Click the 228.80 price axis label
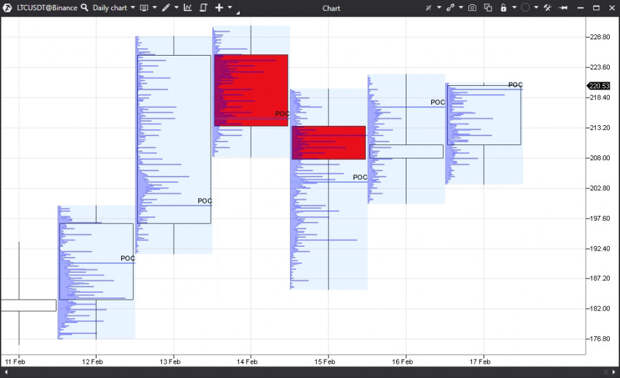Screen dimensions: 620x378 point(600,37)
